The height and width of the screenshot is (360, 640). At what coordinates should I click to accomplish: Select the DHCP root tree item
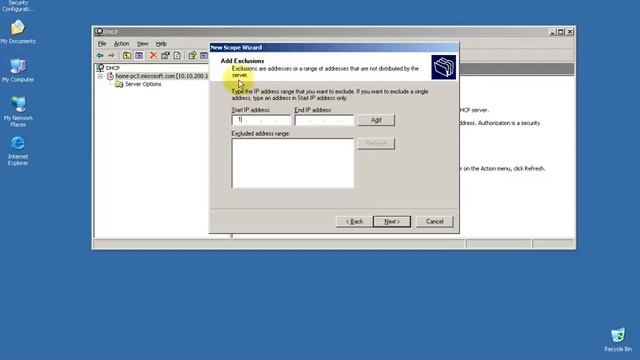point(113,68)
